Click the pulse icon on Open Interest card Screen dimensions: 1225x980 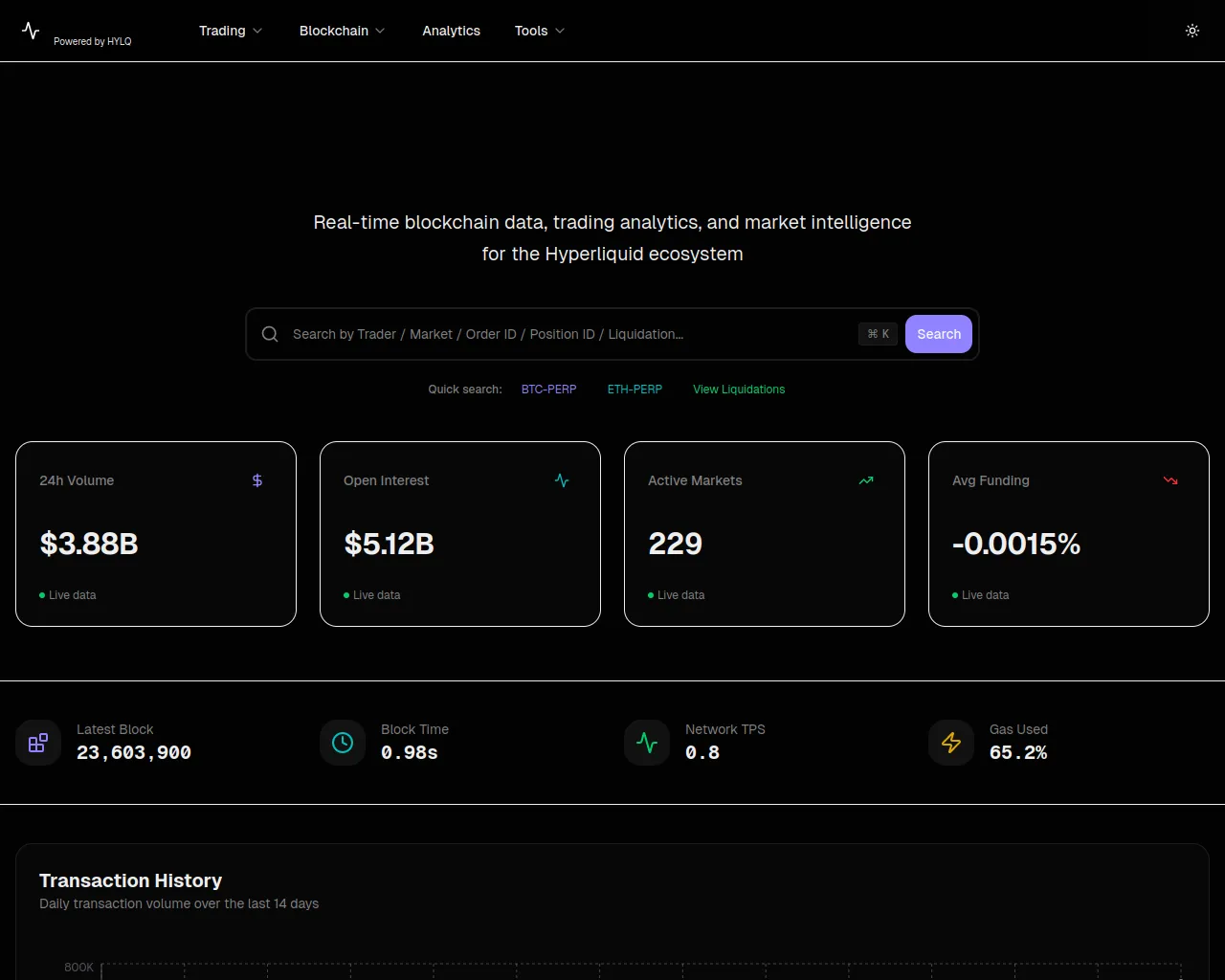pos(562,480)
